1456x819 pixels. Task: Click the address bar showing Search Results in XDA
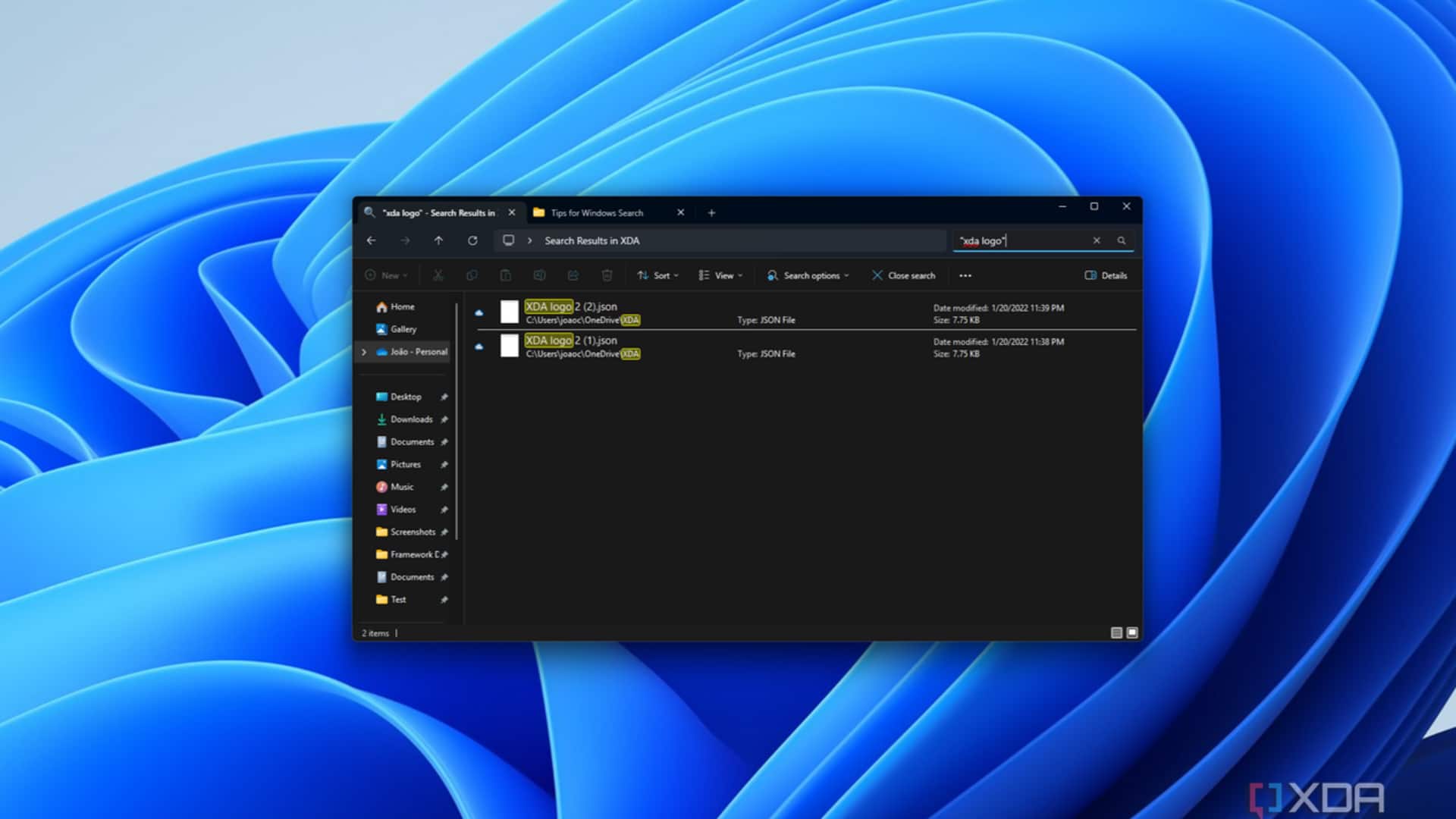pyautogui.click(x=720, y=240)
